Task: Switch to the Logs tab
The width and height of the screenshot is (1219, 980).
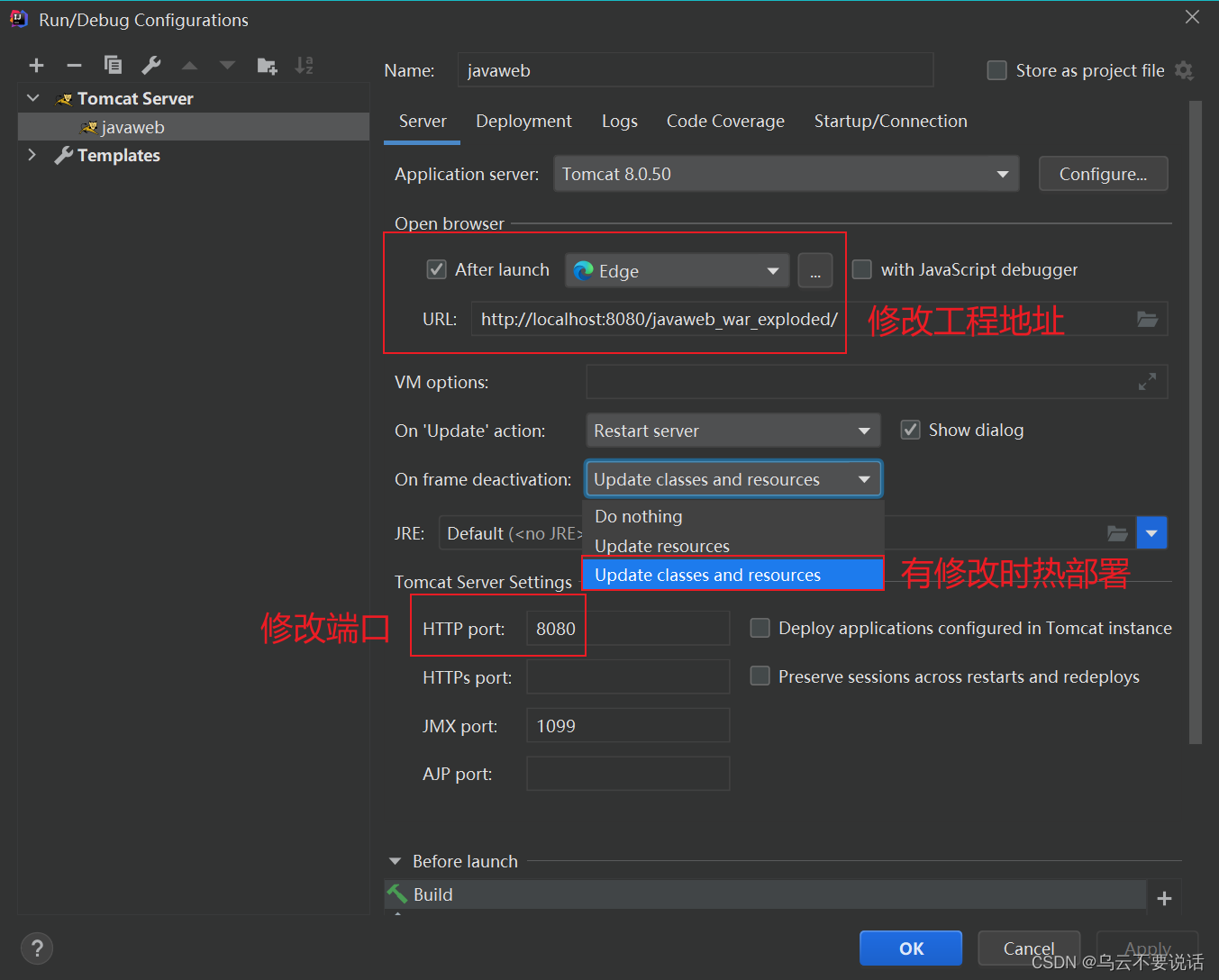Action: coord(620,122)
